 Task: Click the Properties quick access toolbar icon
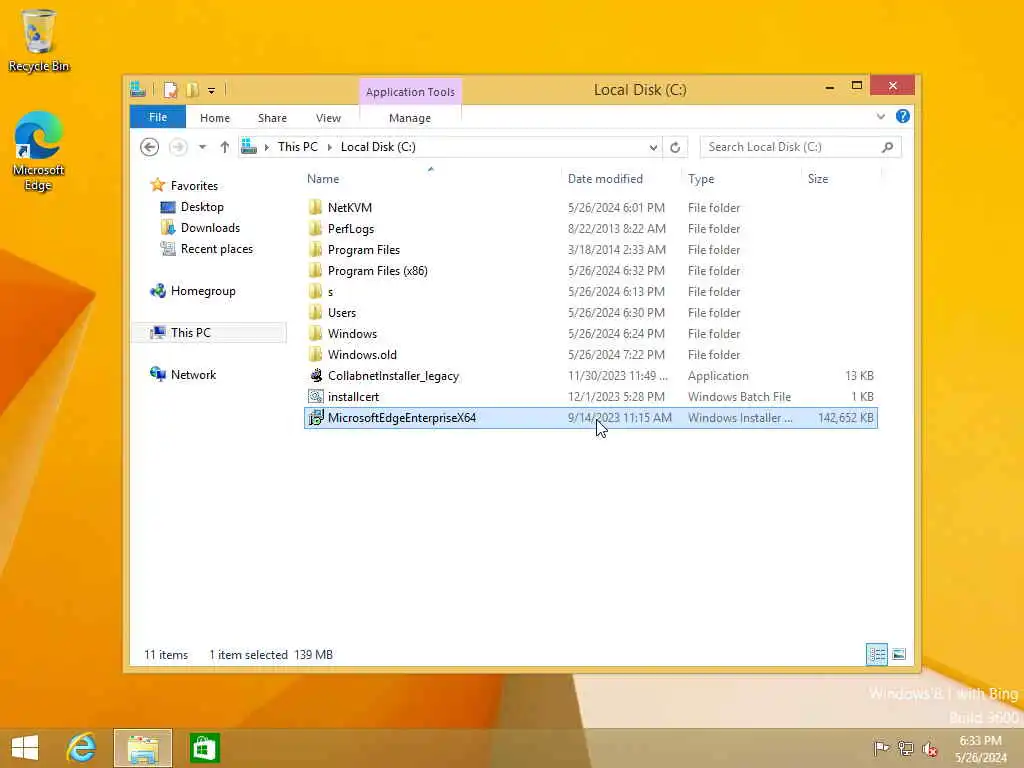170,90
